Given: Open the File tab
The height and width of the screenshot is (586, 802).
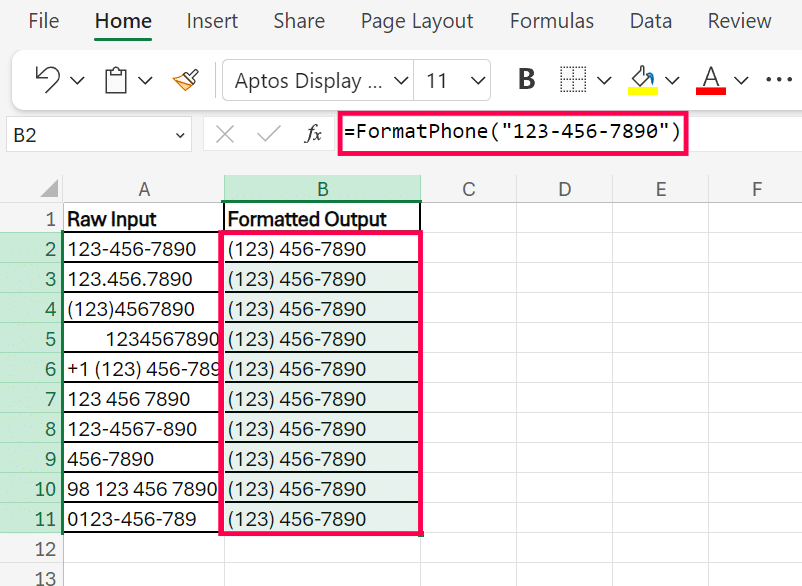Looking at the screenshot, I should (43, 21).
